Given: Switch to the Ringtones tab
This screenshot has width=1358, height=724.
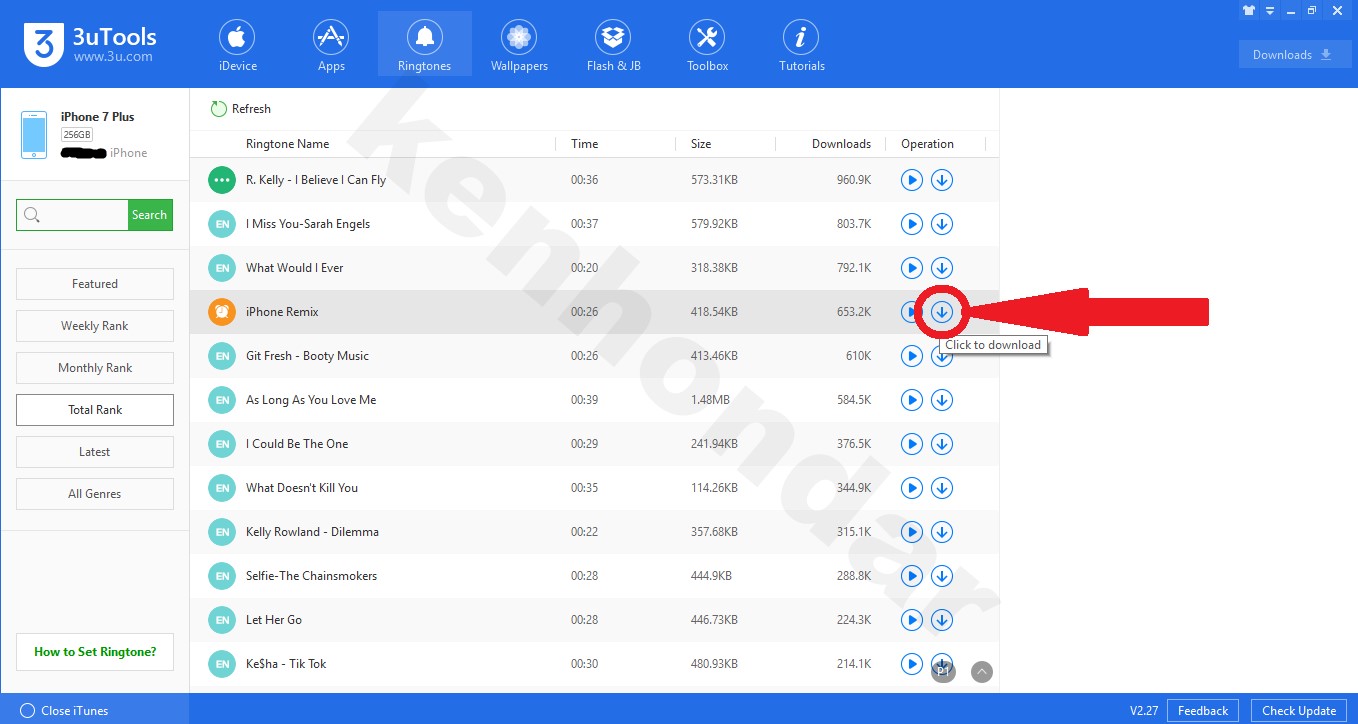Looking at the screenshot, I should pos(425,46).
